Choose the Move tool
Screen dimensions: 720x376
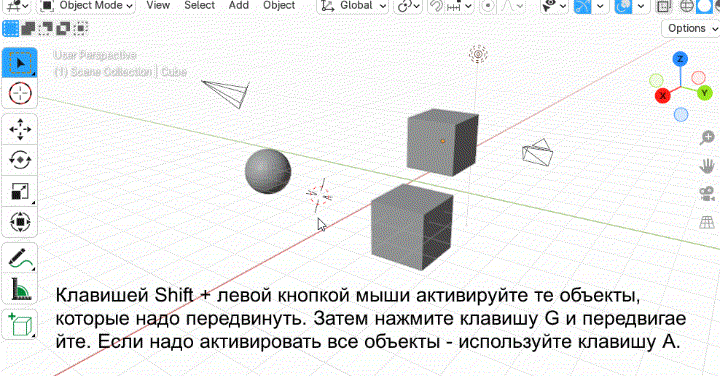coord(20,129)
